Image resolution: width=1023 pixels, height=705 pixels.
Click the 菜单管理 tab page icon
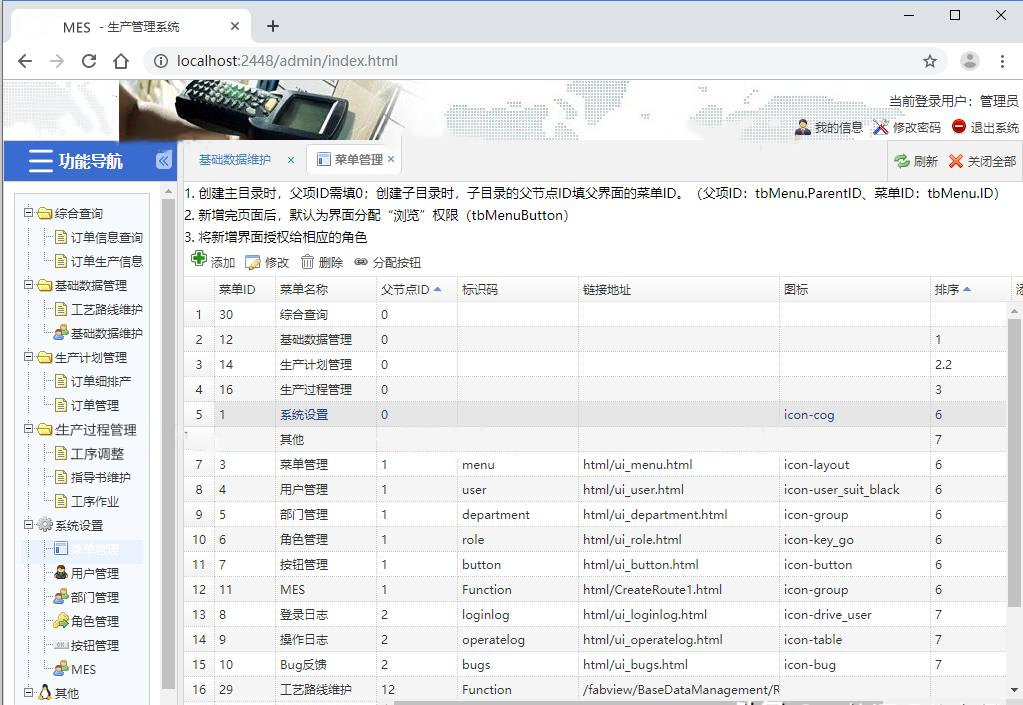[324, 159]
